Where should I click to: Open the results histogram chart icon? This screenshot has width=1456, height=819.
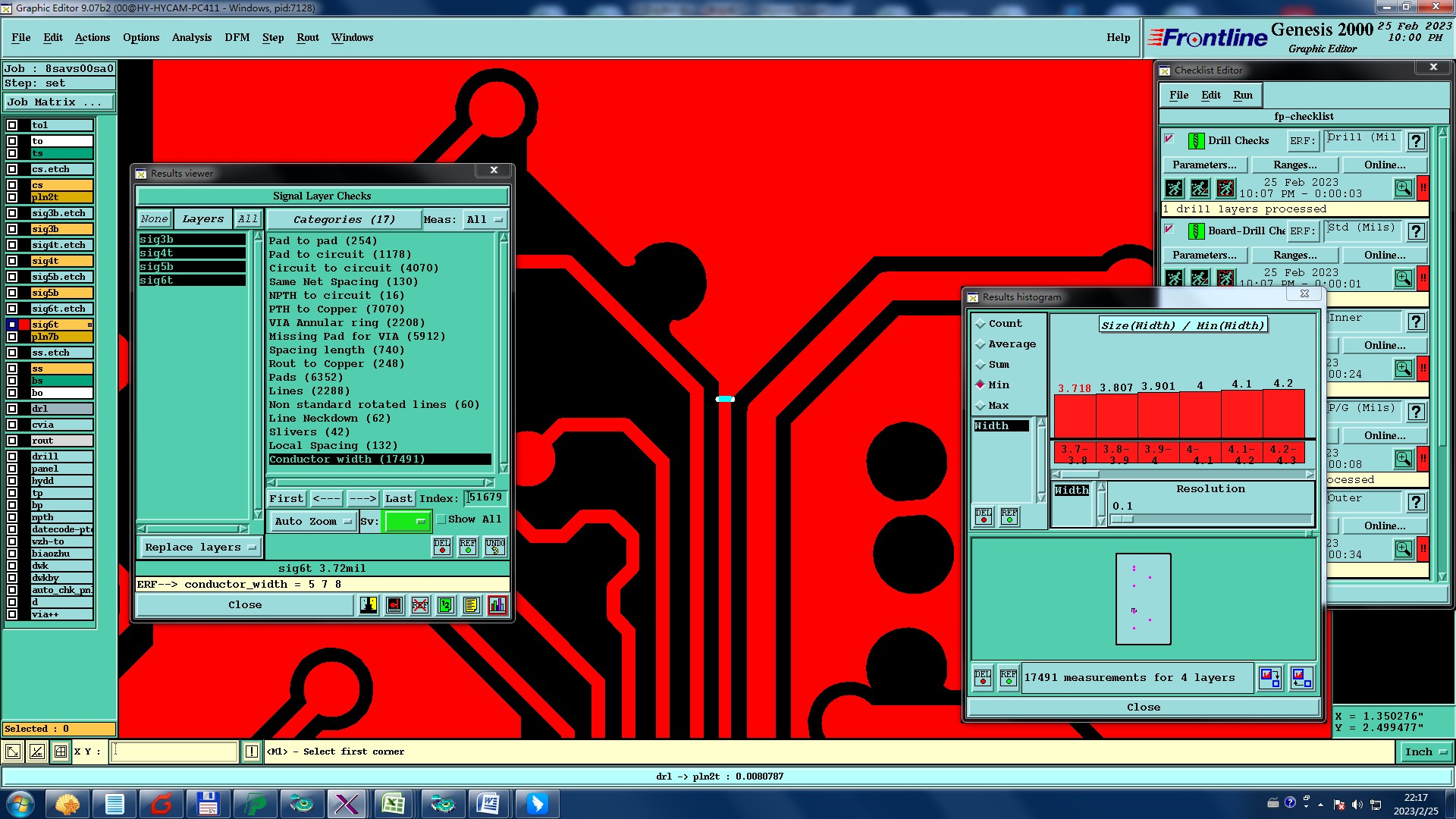497,605
